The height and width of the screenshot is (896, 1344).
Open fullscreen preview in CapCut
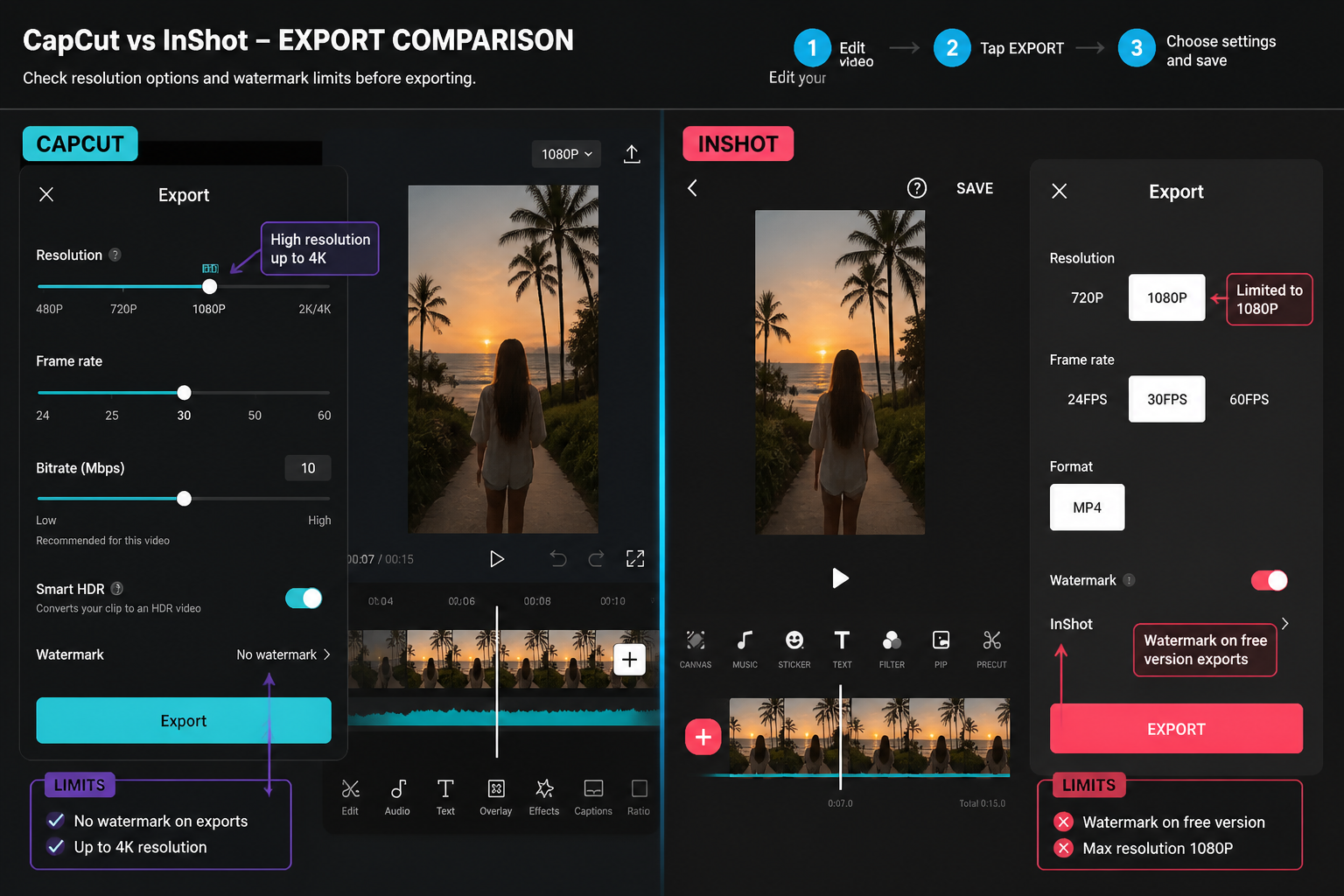tap(635, 558)
